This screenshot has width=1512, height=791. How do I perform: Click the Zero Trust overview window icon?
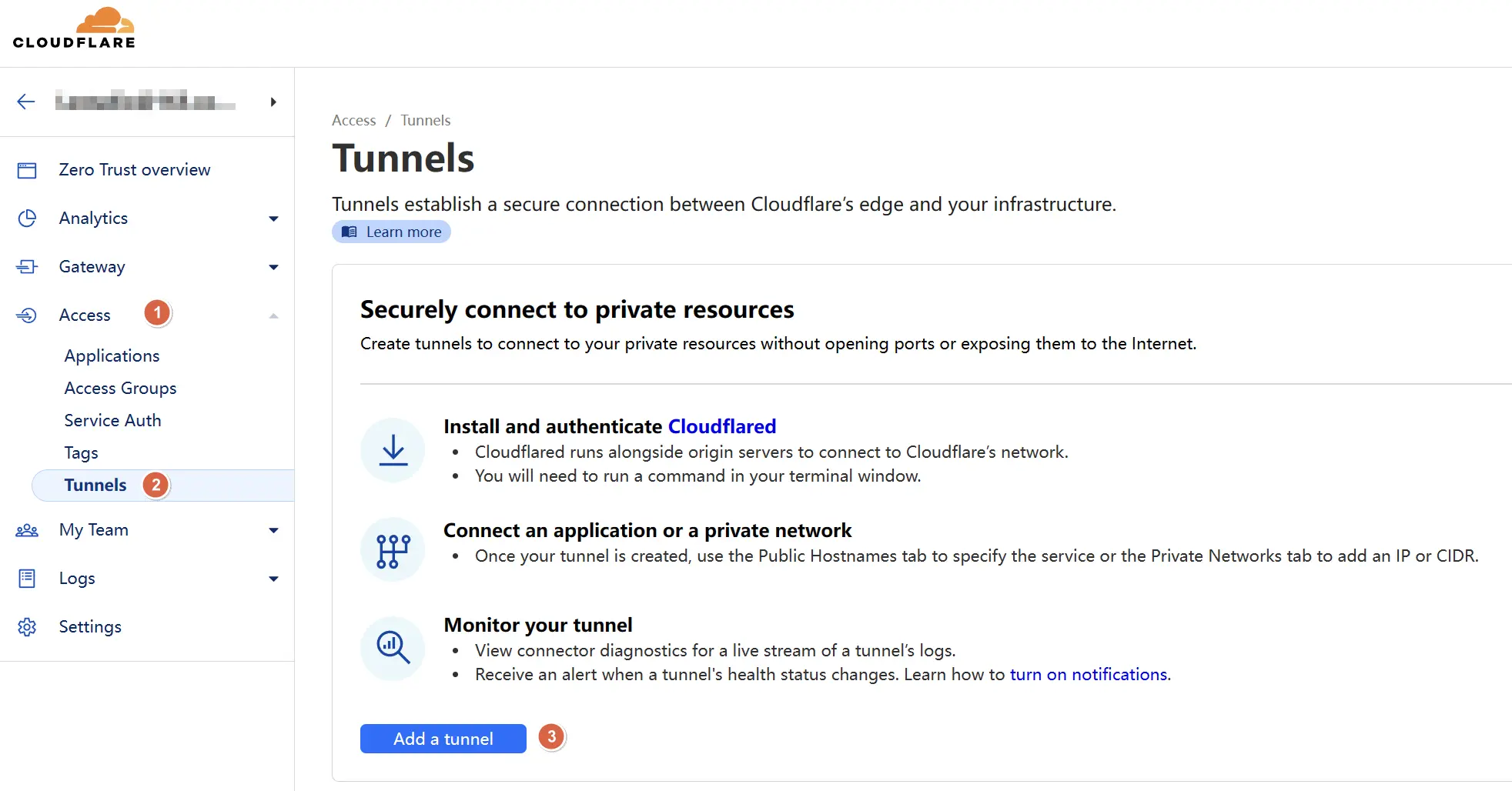pyautogui.click(x=27, y=170)
